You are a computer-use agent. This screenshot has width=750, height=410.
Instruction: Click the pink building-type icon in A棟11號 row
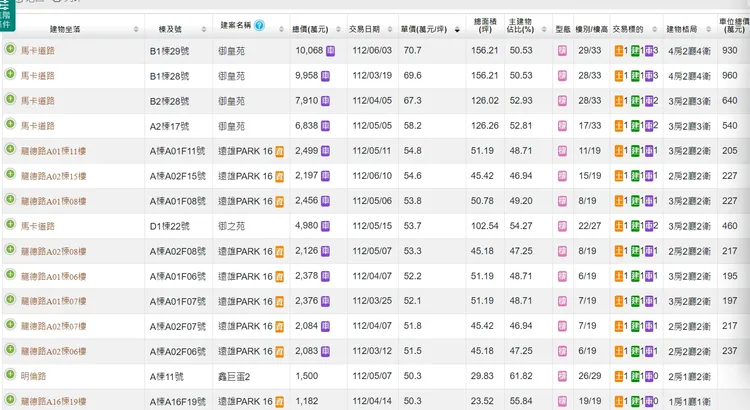562,377
